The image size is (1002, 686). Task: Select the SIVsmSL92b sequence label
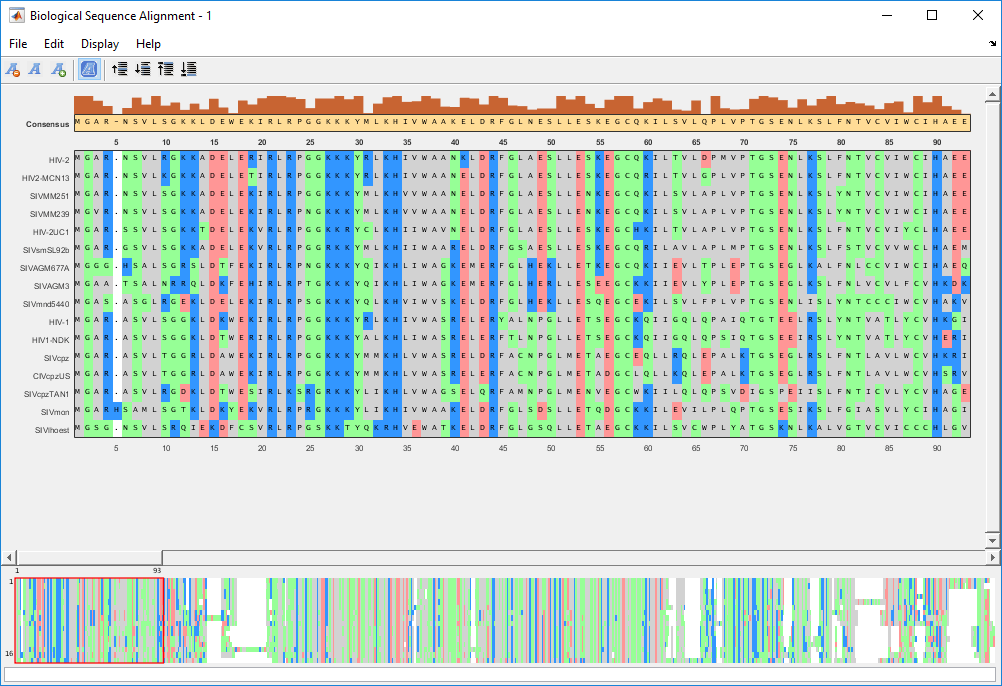(x=46, y=250)
